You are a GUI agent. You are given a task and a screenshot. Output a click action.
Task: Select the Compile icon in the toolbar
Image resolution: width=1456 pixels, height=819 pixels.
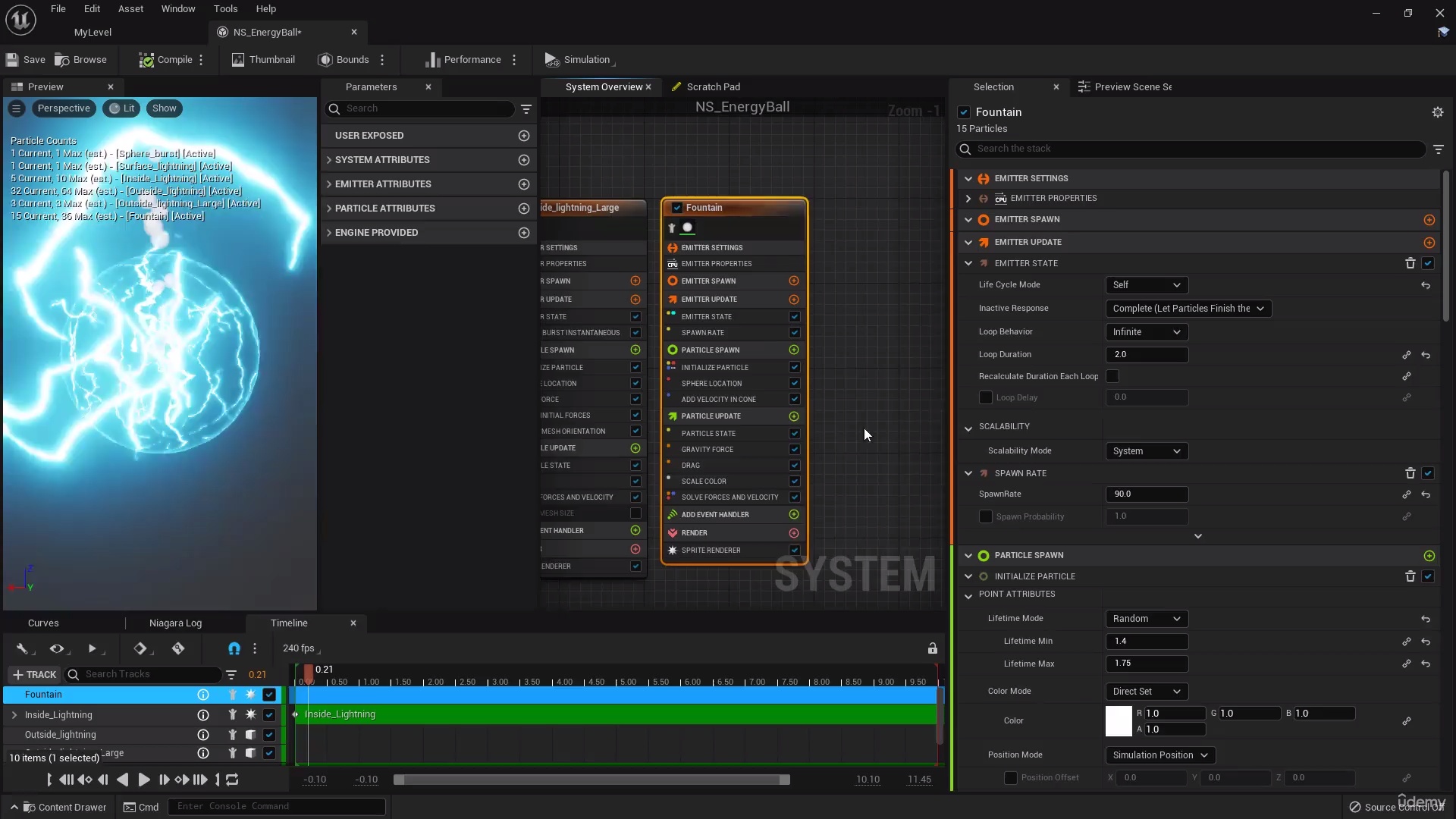148,60
